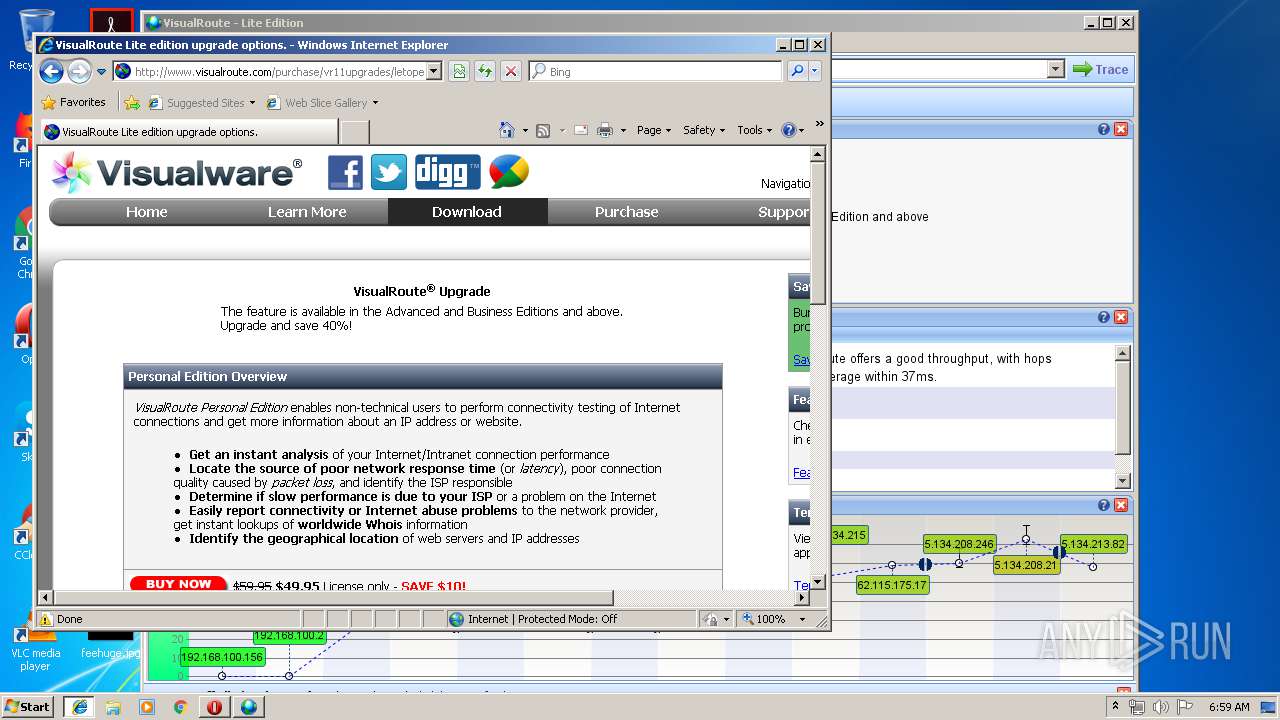Select the 62.115.175.17 hop label
This screenshot has height=720, width=1280.
click(892, 585)
